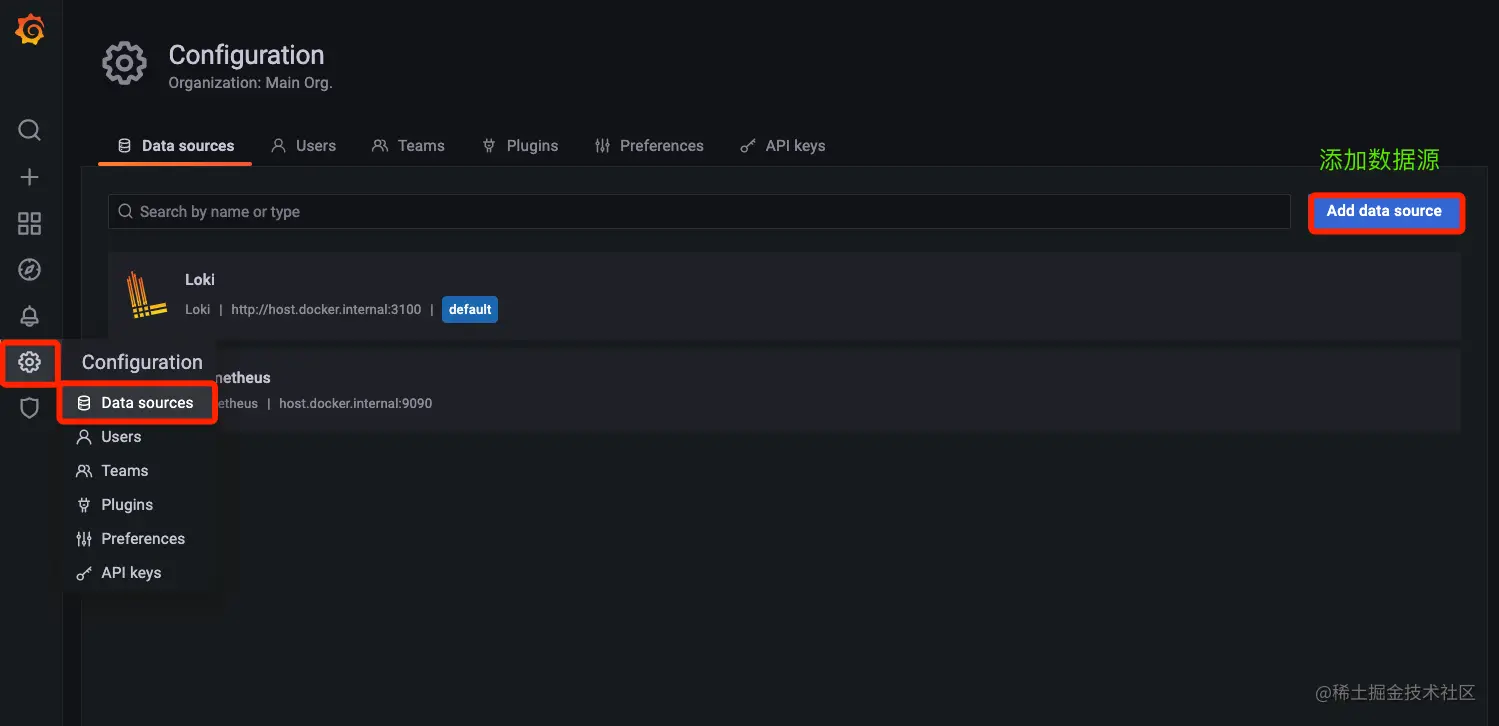
Task: Click the Configuration flyout menu header
Action: 142,362
